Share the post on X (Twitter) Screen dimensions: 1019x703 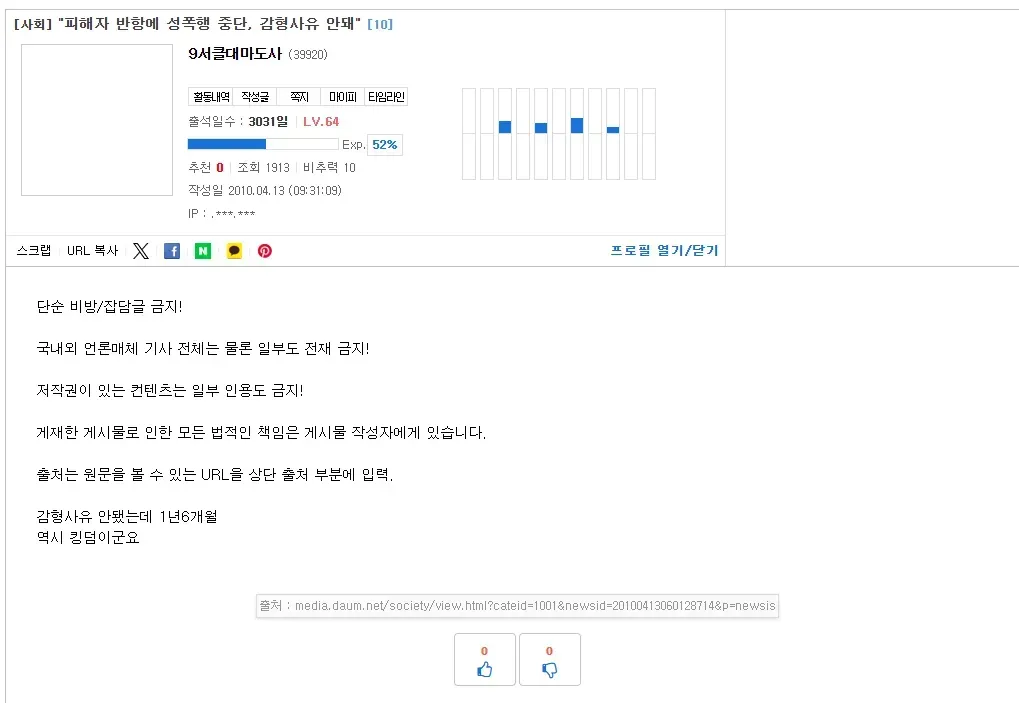point(141,251)
